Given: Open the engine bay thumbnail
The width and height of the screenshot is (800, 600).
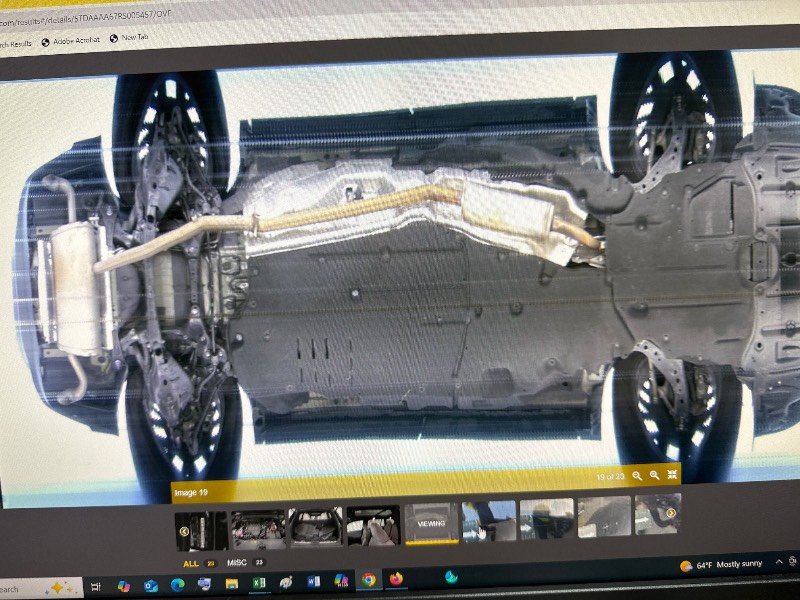Looking at the screenshot, I should pos(258,524).
